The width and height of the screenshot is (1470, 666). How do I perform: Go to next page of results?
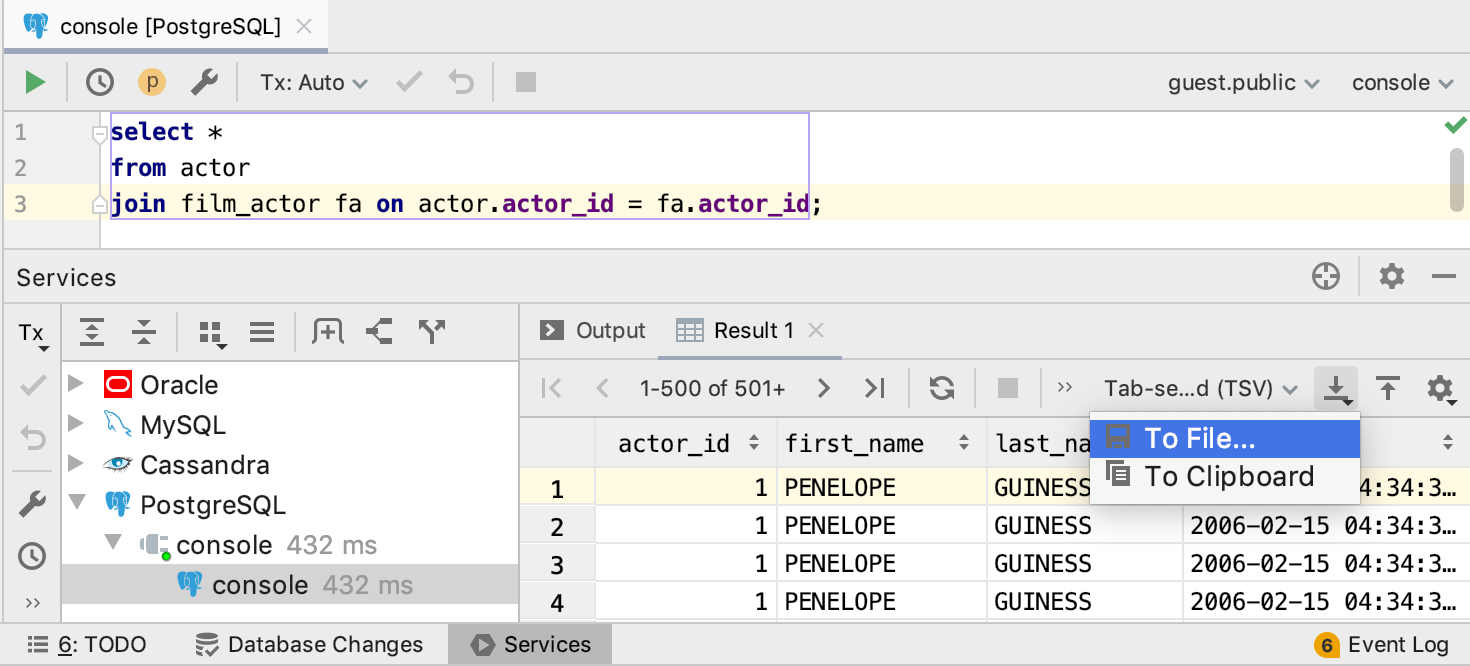tap(823, 388)
